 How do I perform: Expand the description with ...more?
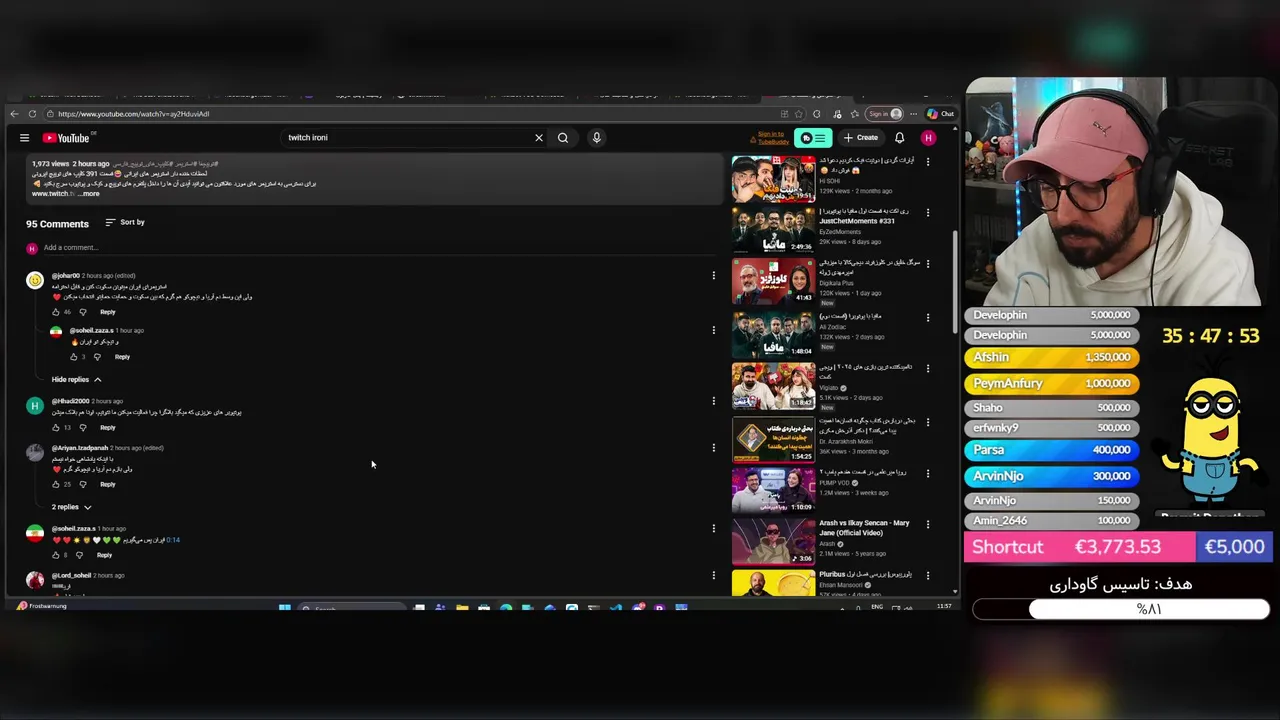click(89, 194)
